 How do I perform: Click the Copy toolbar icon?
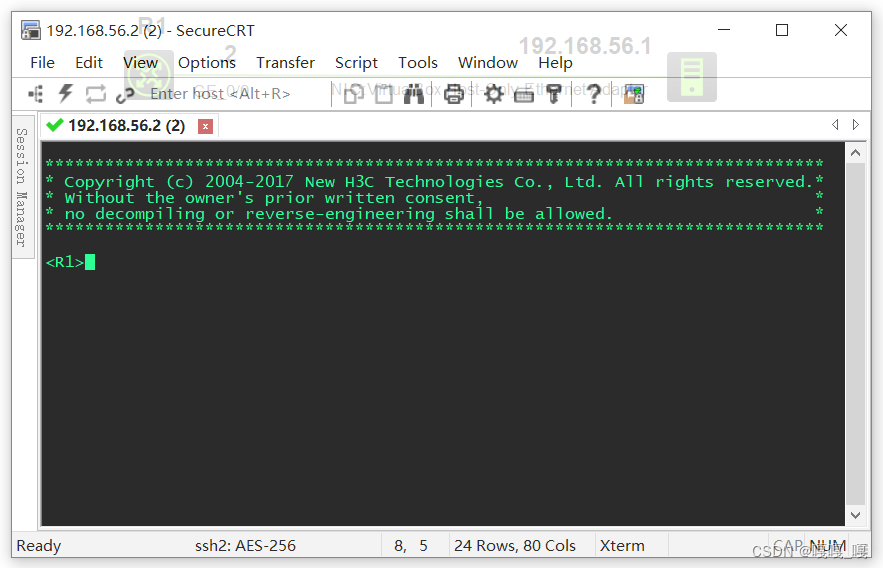click(x=354, y=93)
